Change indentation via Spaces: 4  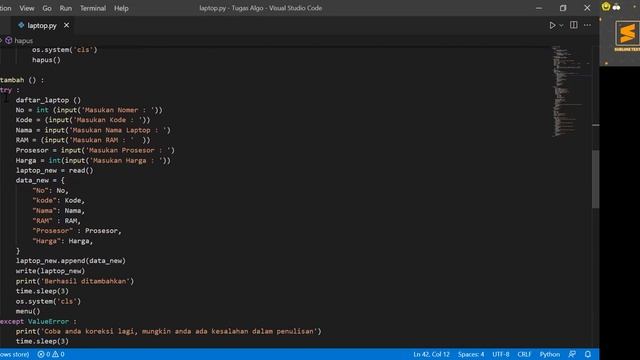coord(471,354)
